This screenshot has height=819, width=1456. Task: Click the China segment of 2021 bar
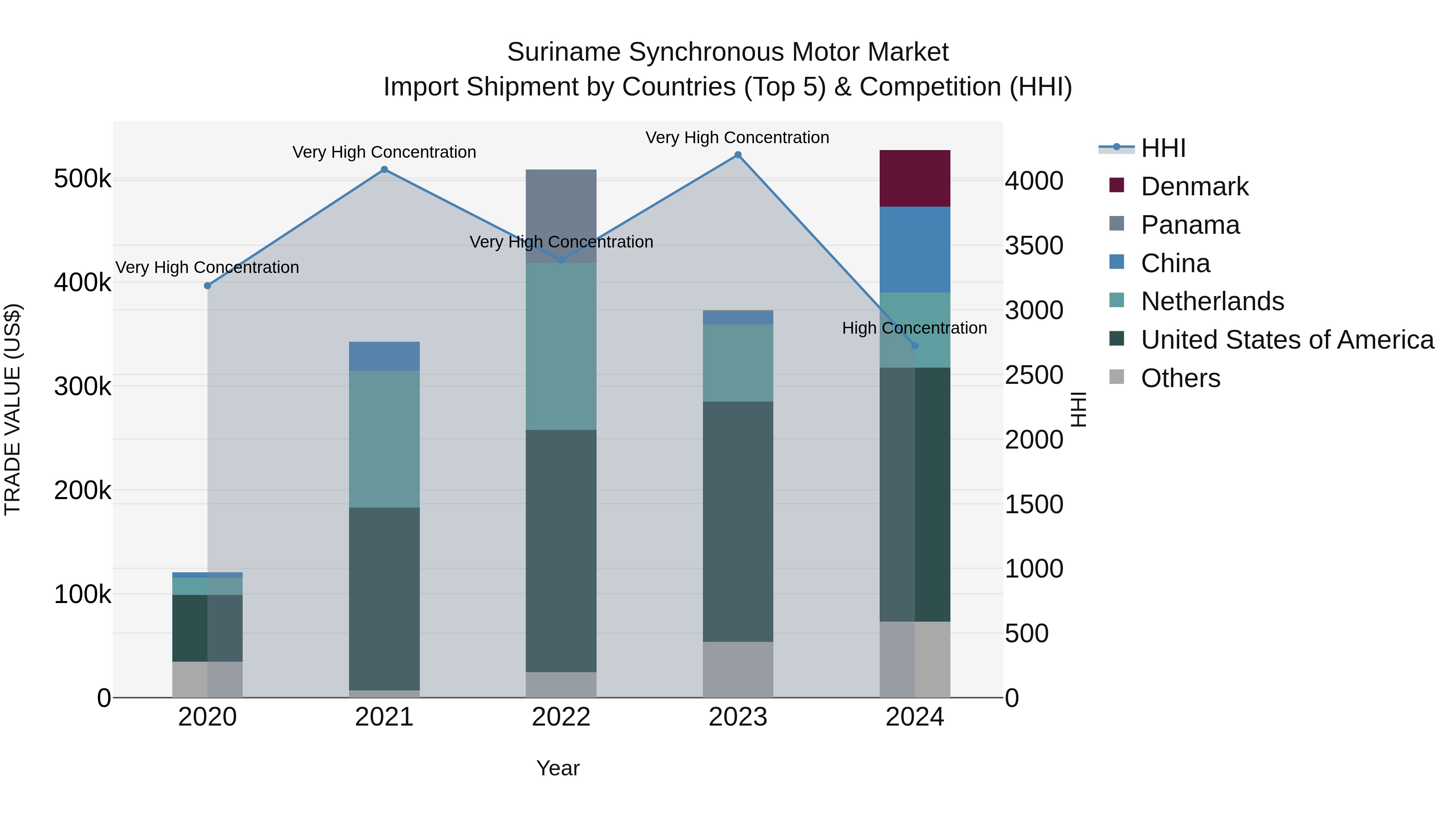coord(384,357)
